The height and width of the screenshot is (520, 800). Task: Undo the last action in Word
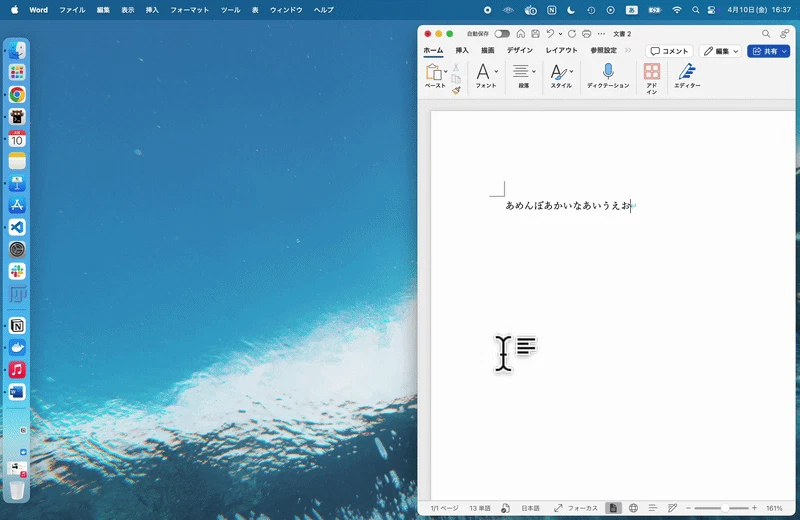pos(550,34)
